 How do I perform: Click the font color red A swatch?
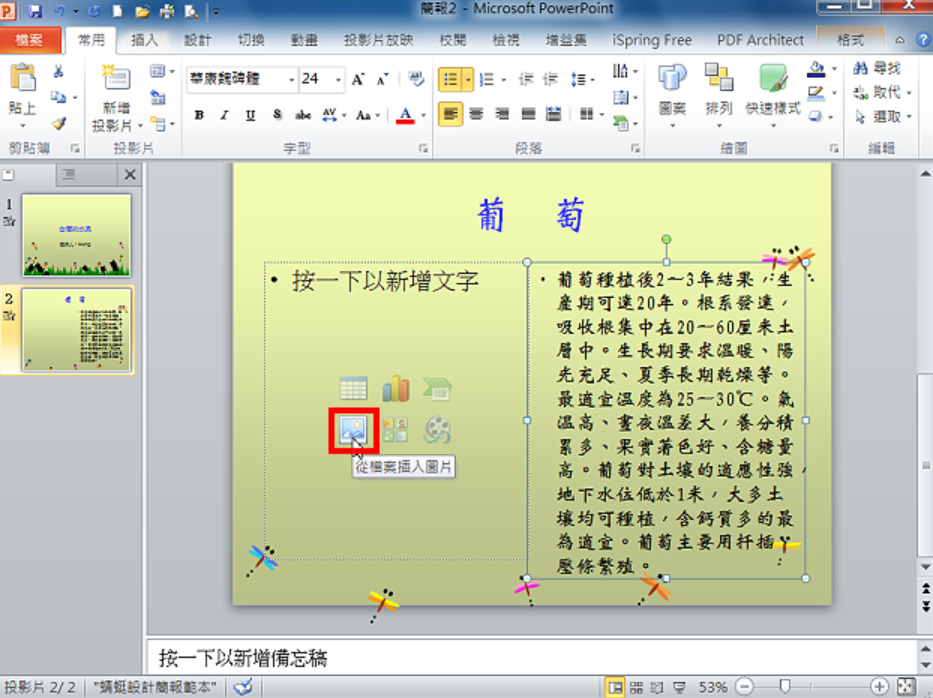pos(405,115)
